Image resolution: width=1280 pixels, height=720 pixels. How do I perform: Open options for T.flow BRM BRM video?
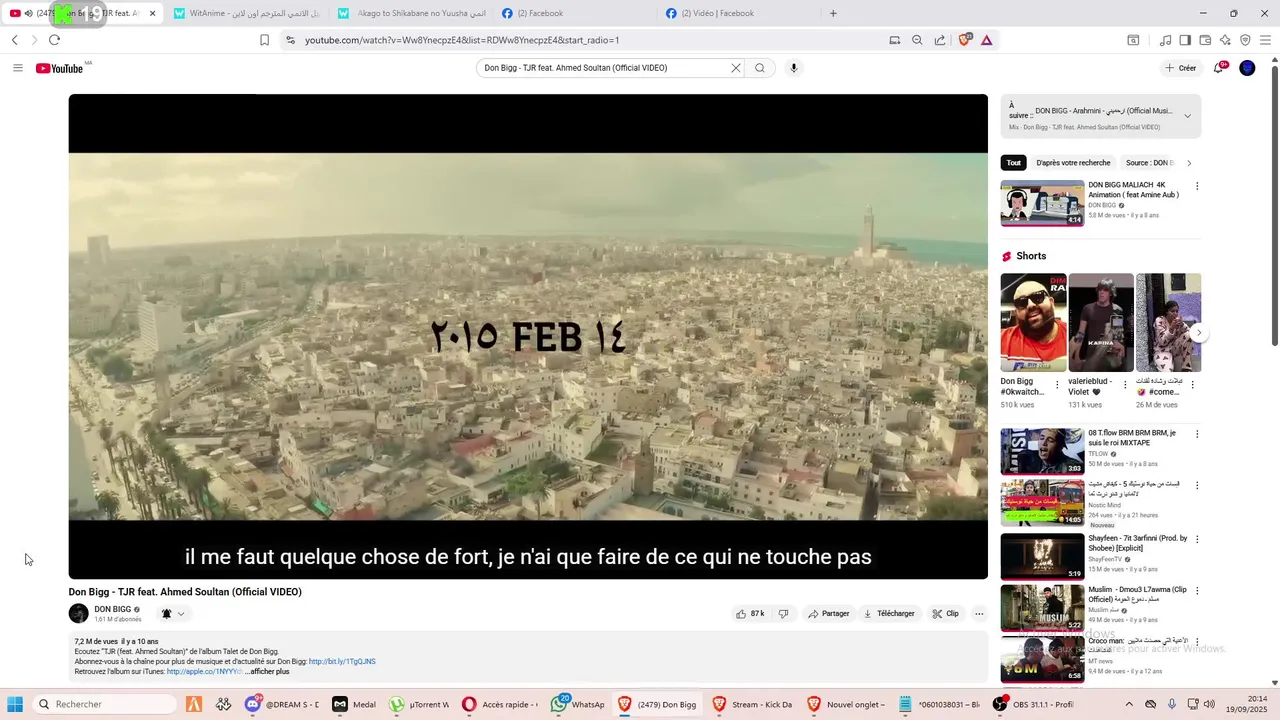point(1197,434)
